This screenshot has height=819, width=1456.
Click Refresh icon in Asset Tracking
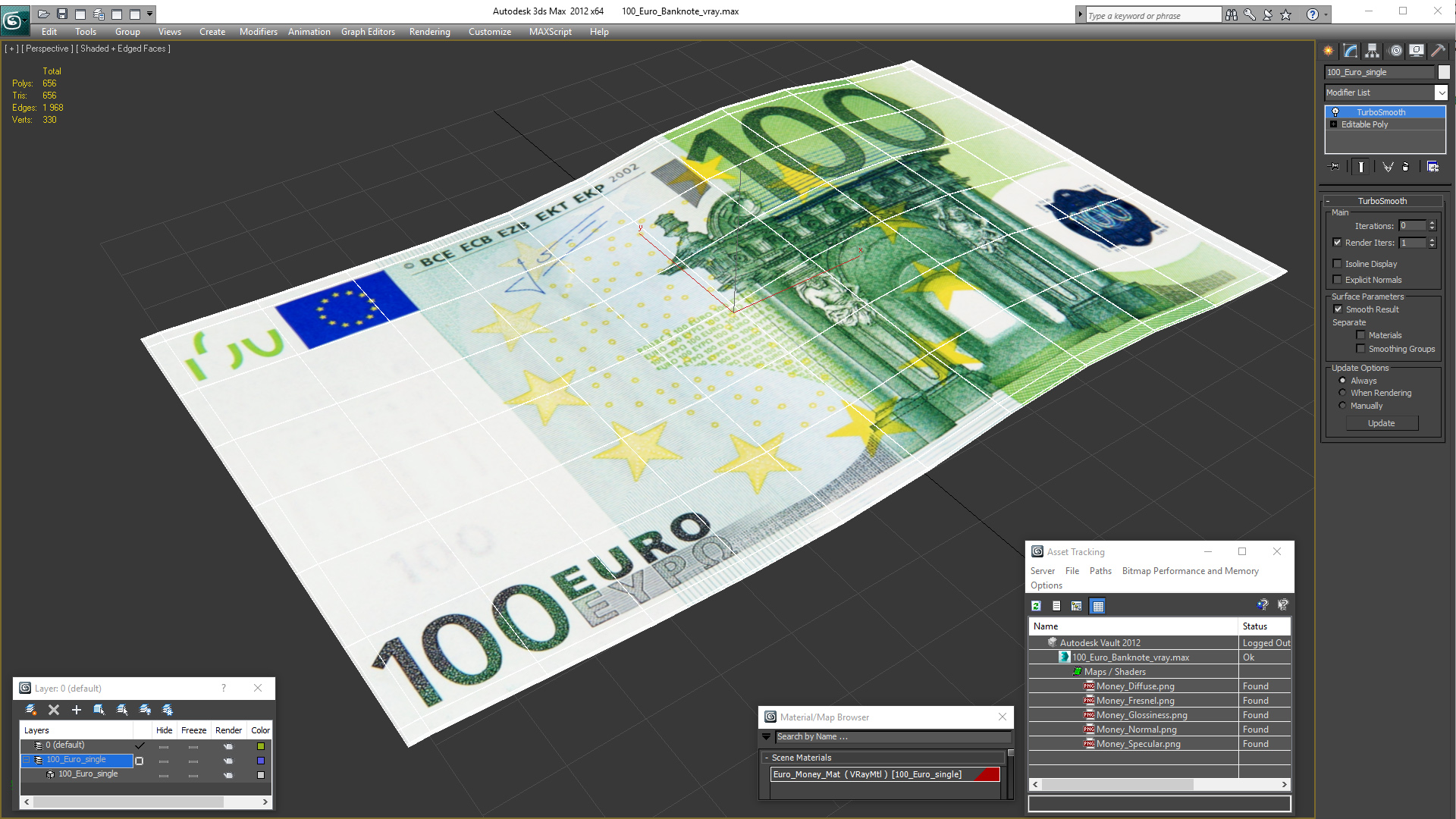1037,606
